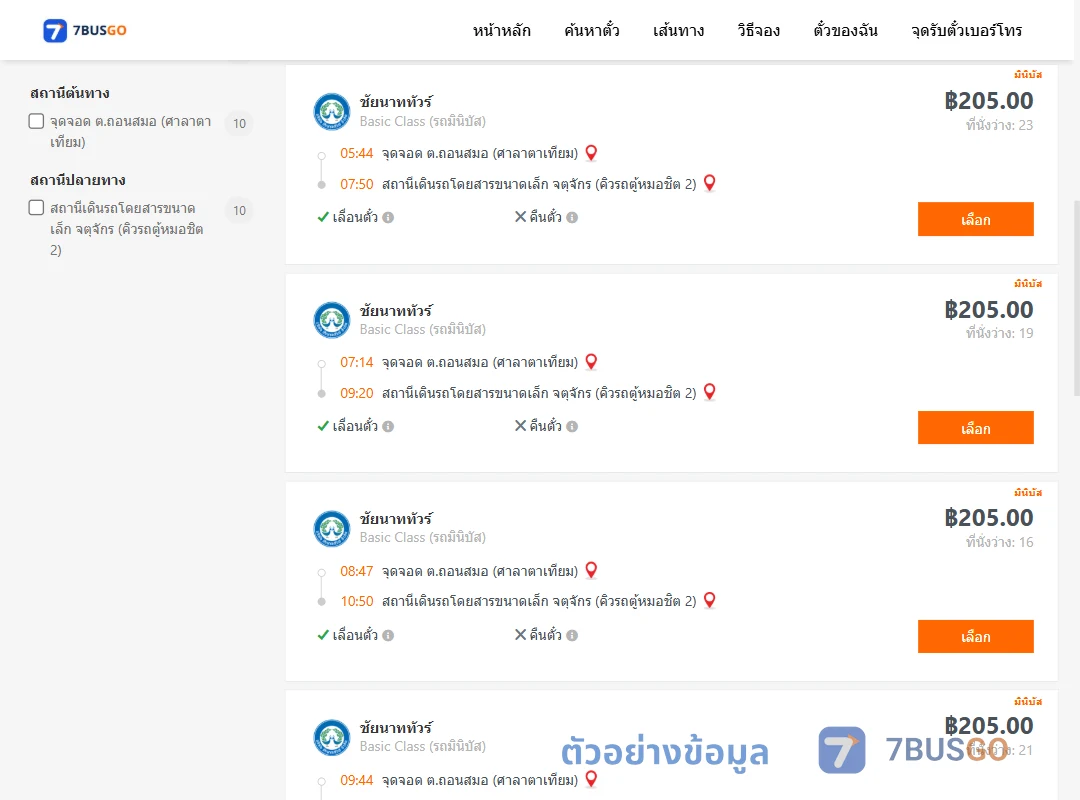Click the 7BUSGO logo in header

[85, 30]
